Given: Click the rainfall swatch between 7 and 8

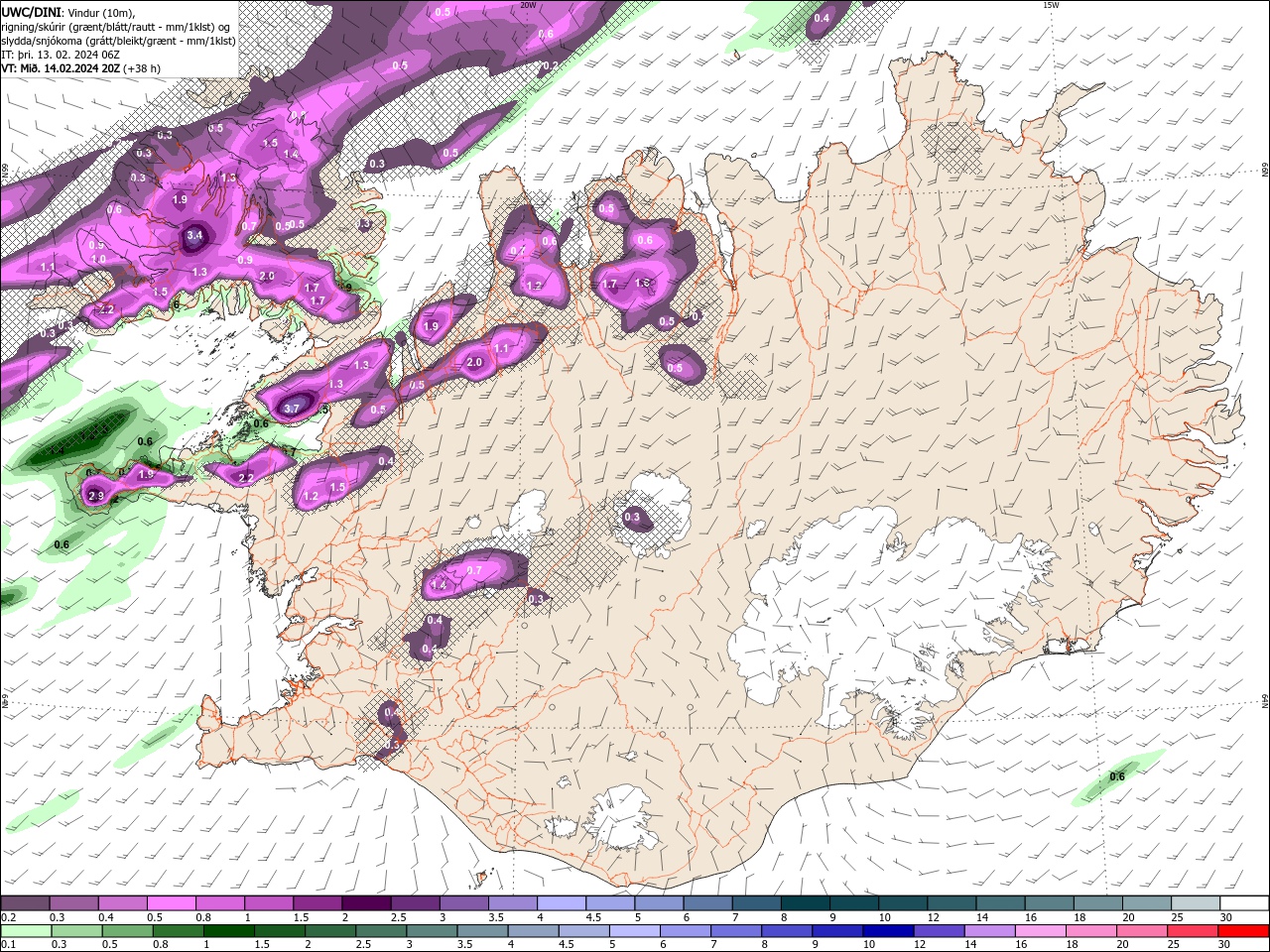Looking at the screenshot, I should pos(735,931).
